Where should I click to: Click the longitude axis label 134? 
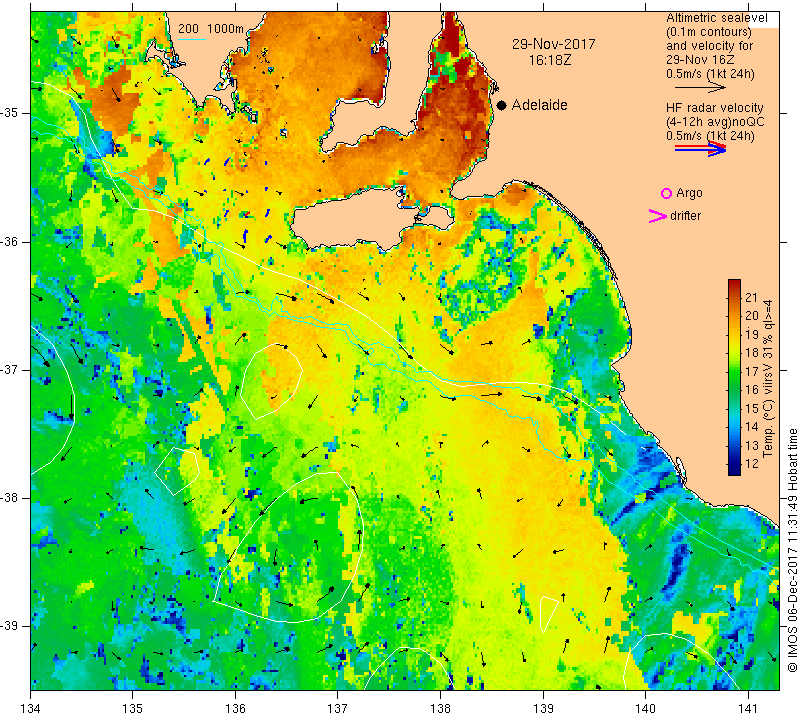pyautogui.click(x=31, y=708)
